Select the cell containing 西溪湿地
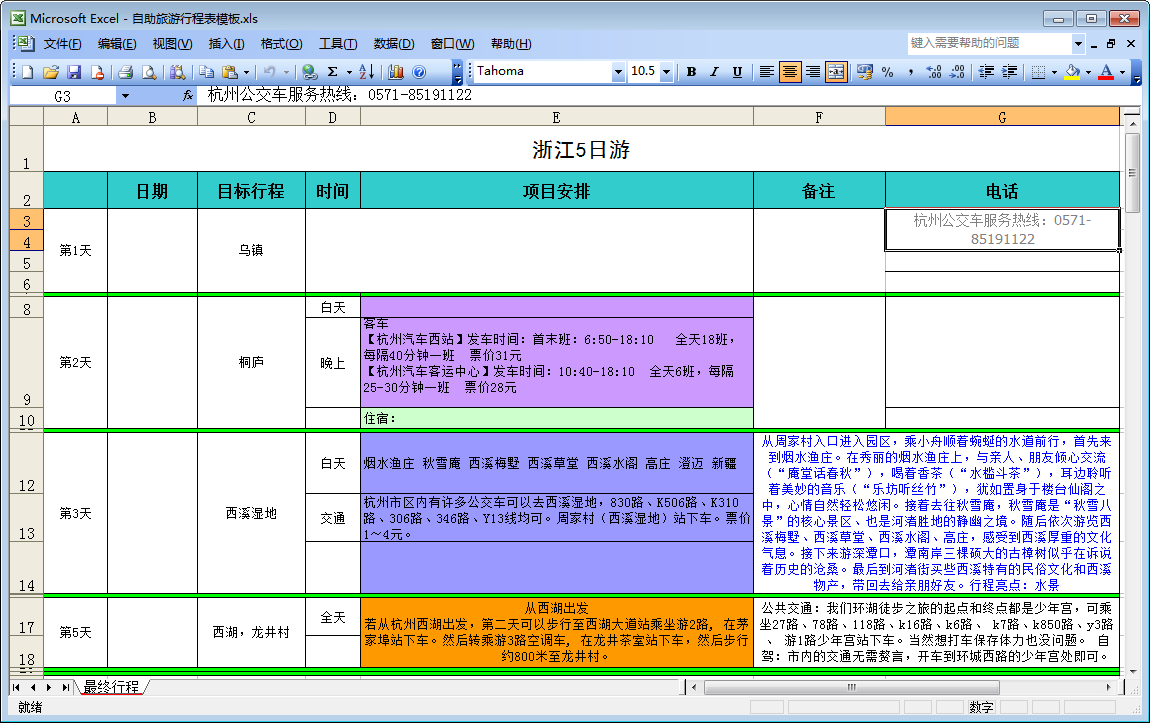1150x723 pixels. (251, 513)
